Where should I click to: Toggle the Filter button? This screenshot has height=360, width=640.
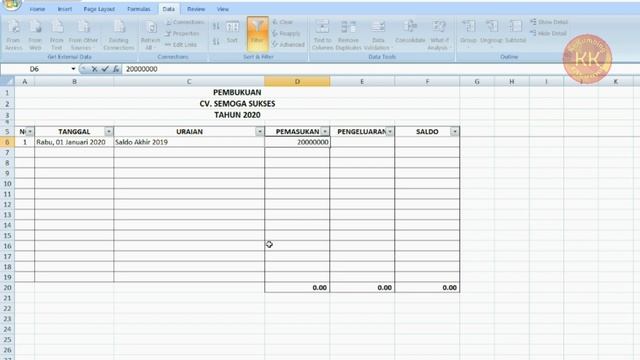257,34
